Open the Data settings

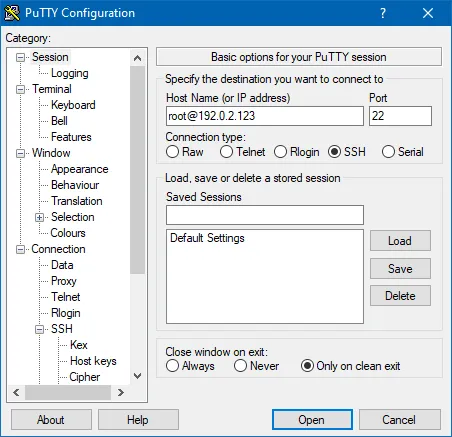tap(62, 265)
